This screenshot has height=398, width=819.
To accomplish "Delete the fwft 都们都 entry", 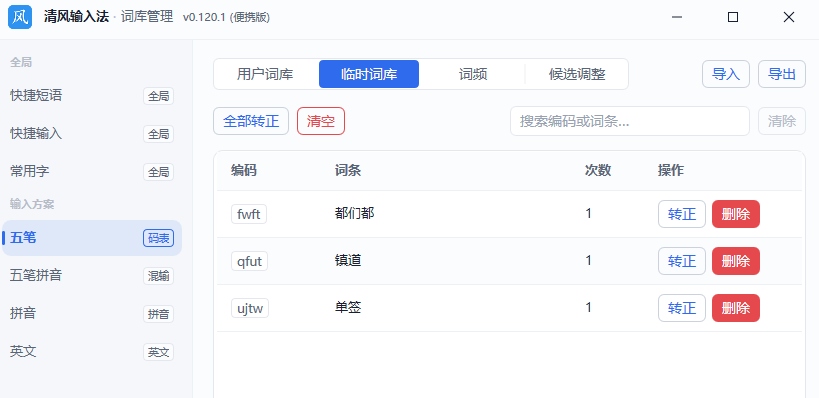I will click(x=735, y=214).
